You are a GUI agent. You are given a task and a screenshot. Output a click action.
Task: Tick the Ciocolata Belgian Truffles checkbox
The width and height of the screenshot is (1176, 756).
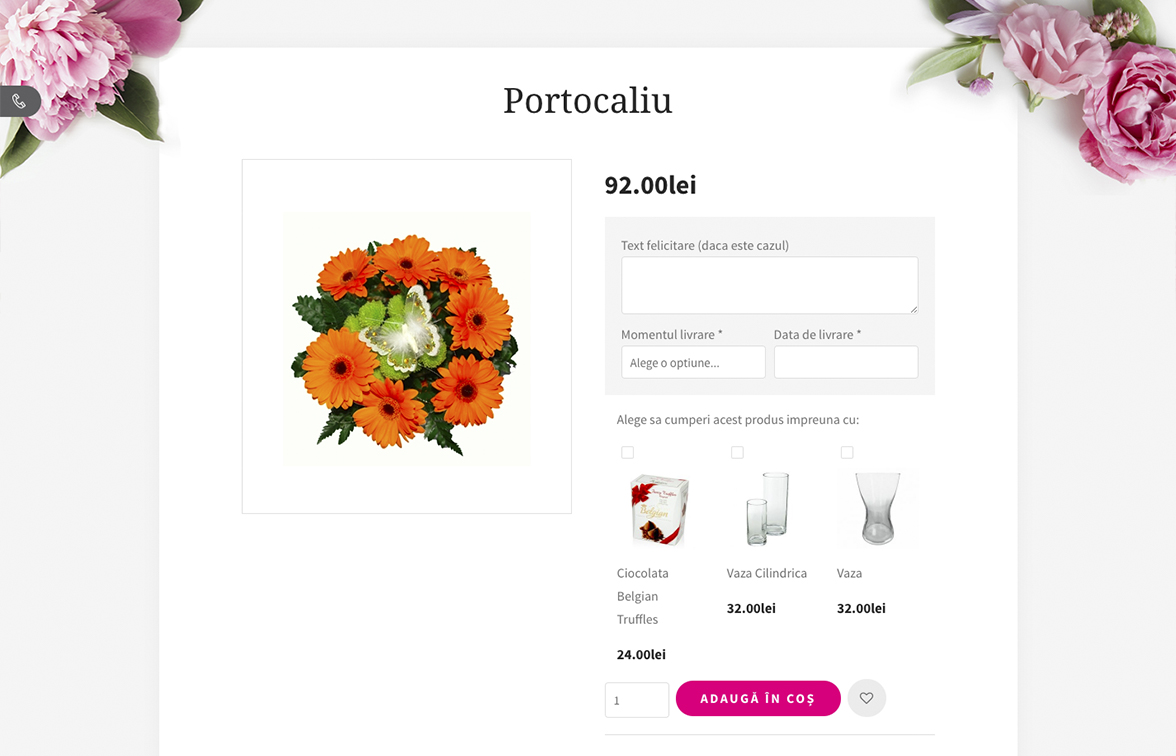627,453
